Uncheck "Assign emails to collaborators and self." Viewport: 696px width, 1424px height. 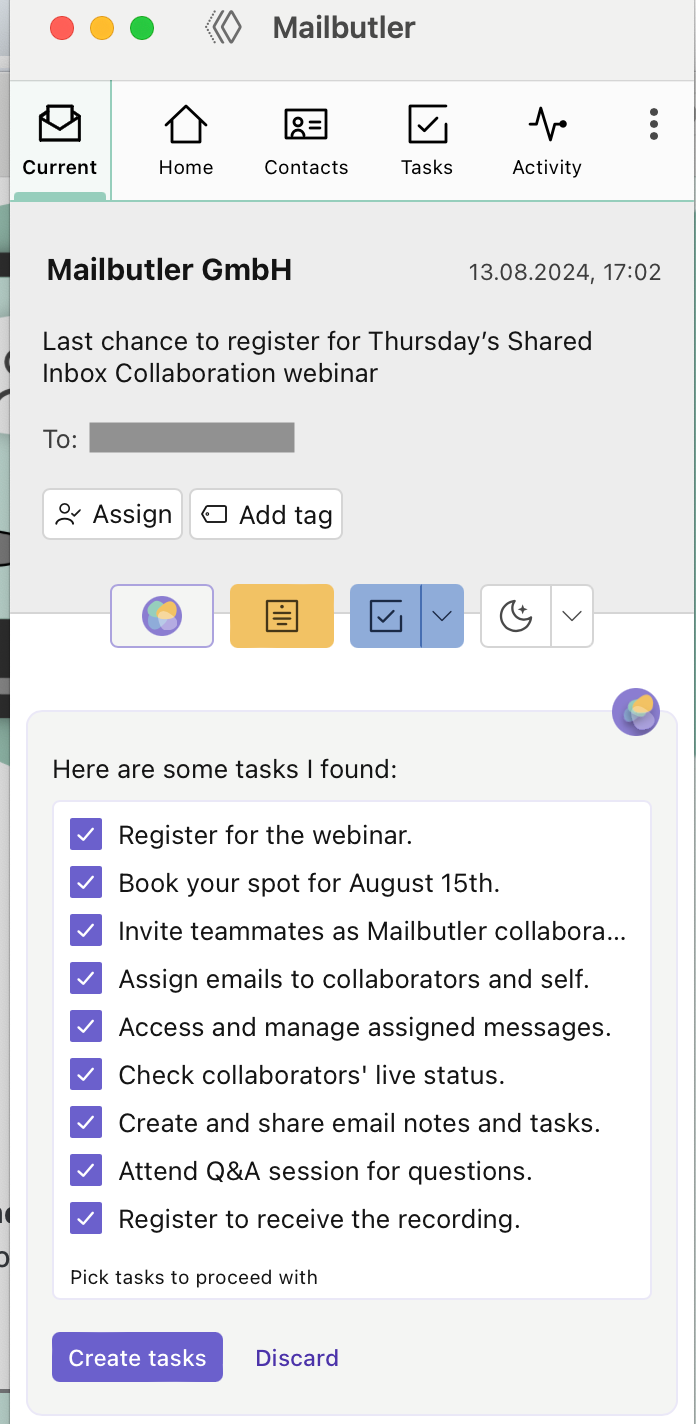(x=86, y=979)
